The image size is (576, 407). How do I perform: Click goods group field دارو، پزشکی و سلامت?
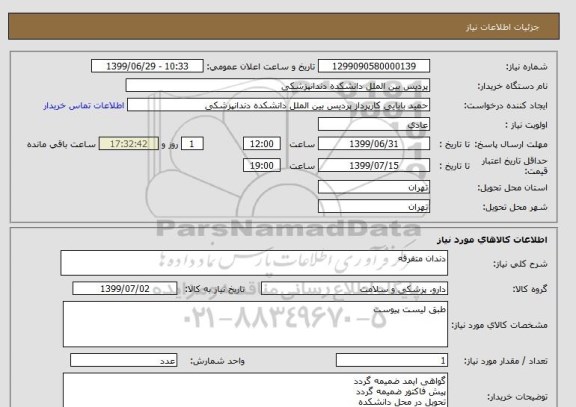(x=354, y=289)
